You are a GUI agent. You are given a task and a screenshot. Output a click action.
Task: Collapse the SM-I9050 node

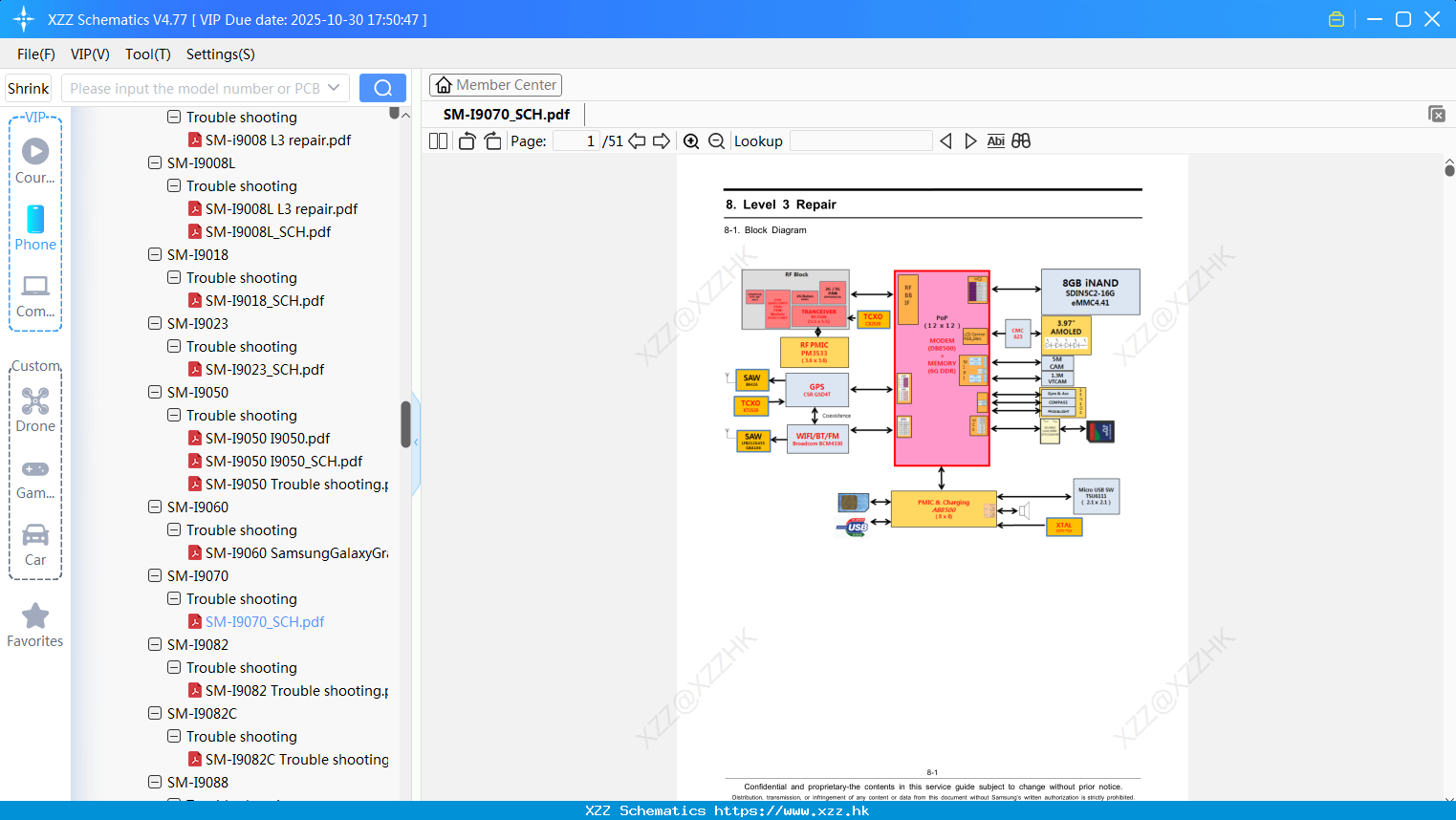(155, 392)
